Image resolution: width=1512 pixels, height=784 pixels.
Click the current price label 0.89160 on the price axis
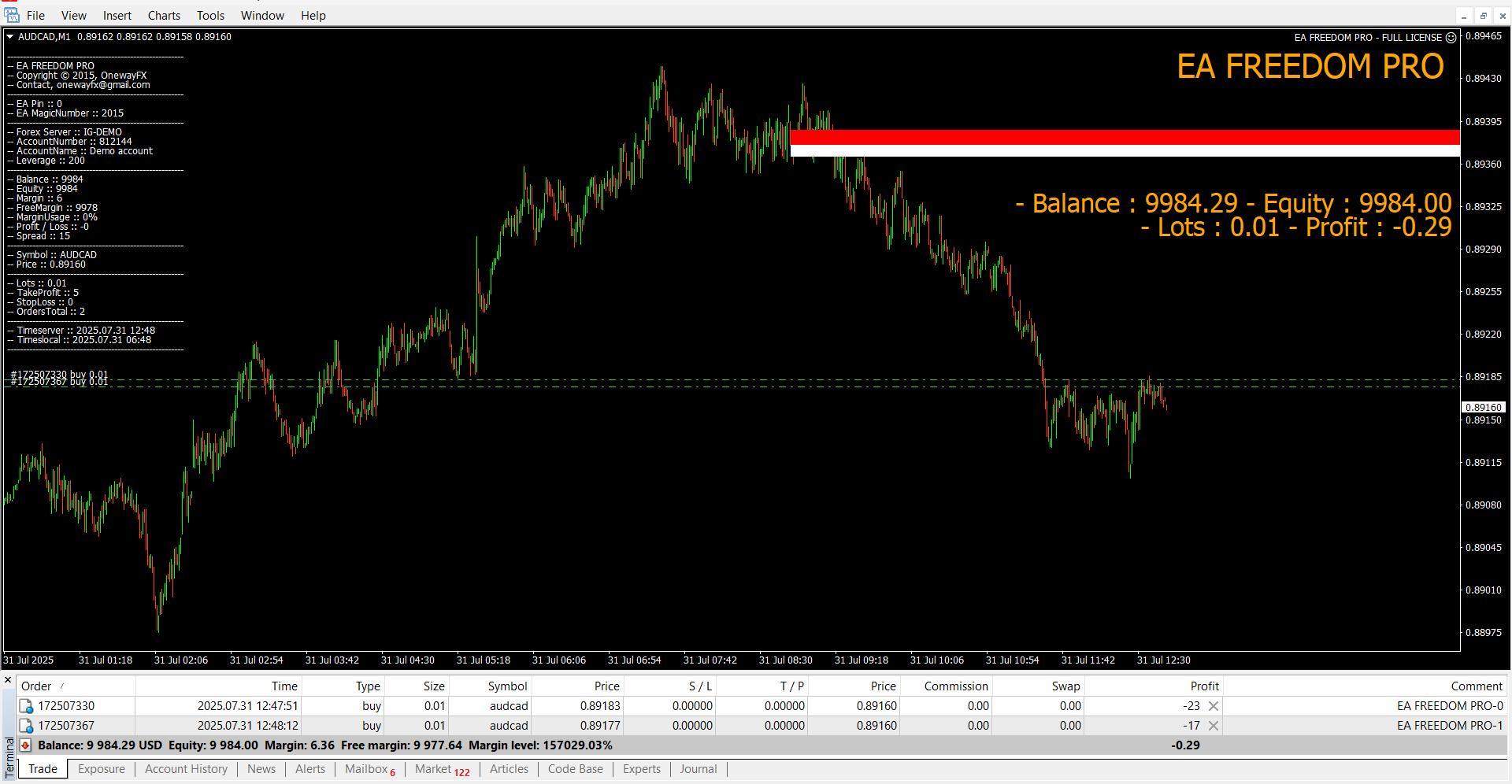pyautogui.click(x=1484, y=408)
